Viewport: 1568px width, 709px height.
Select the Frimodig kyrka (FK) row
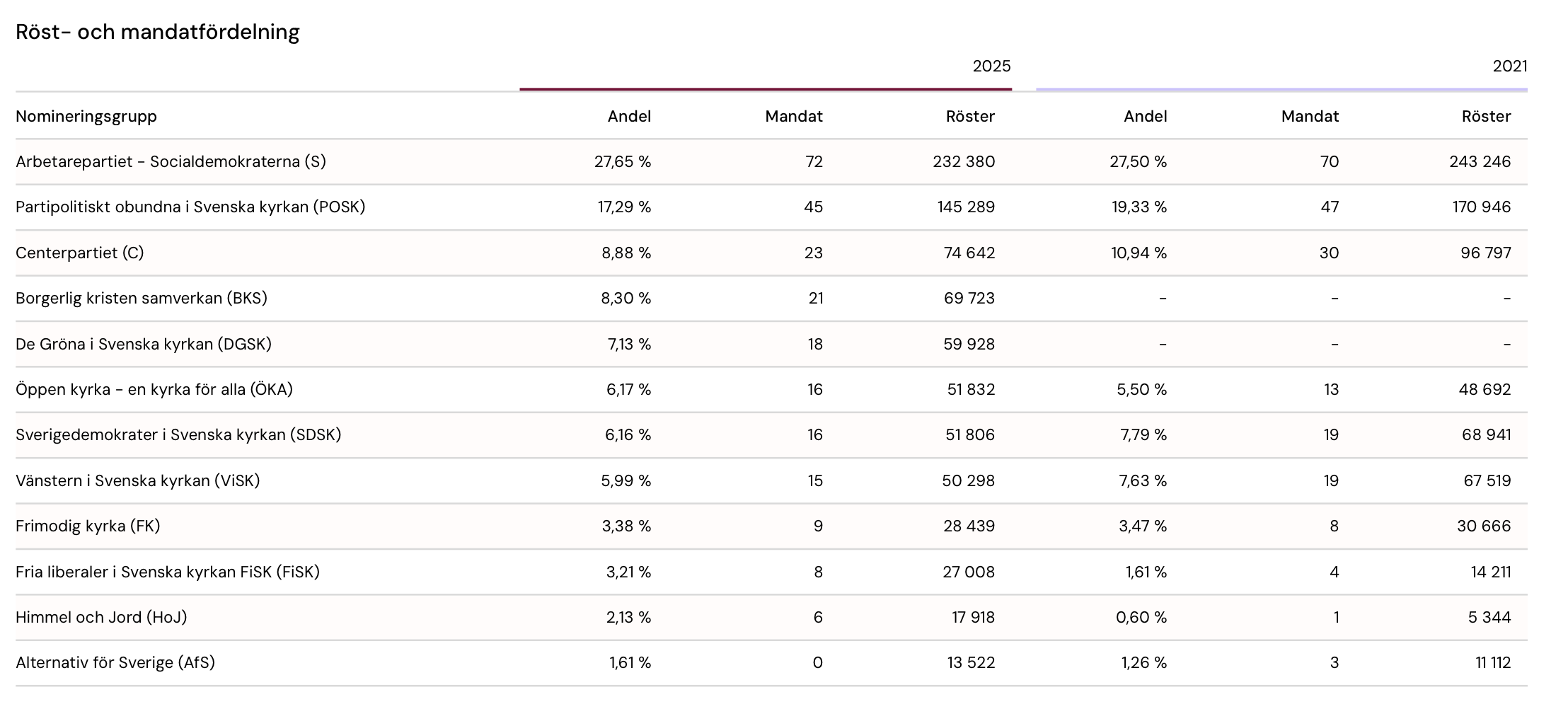click(x=88, y=526)
